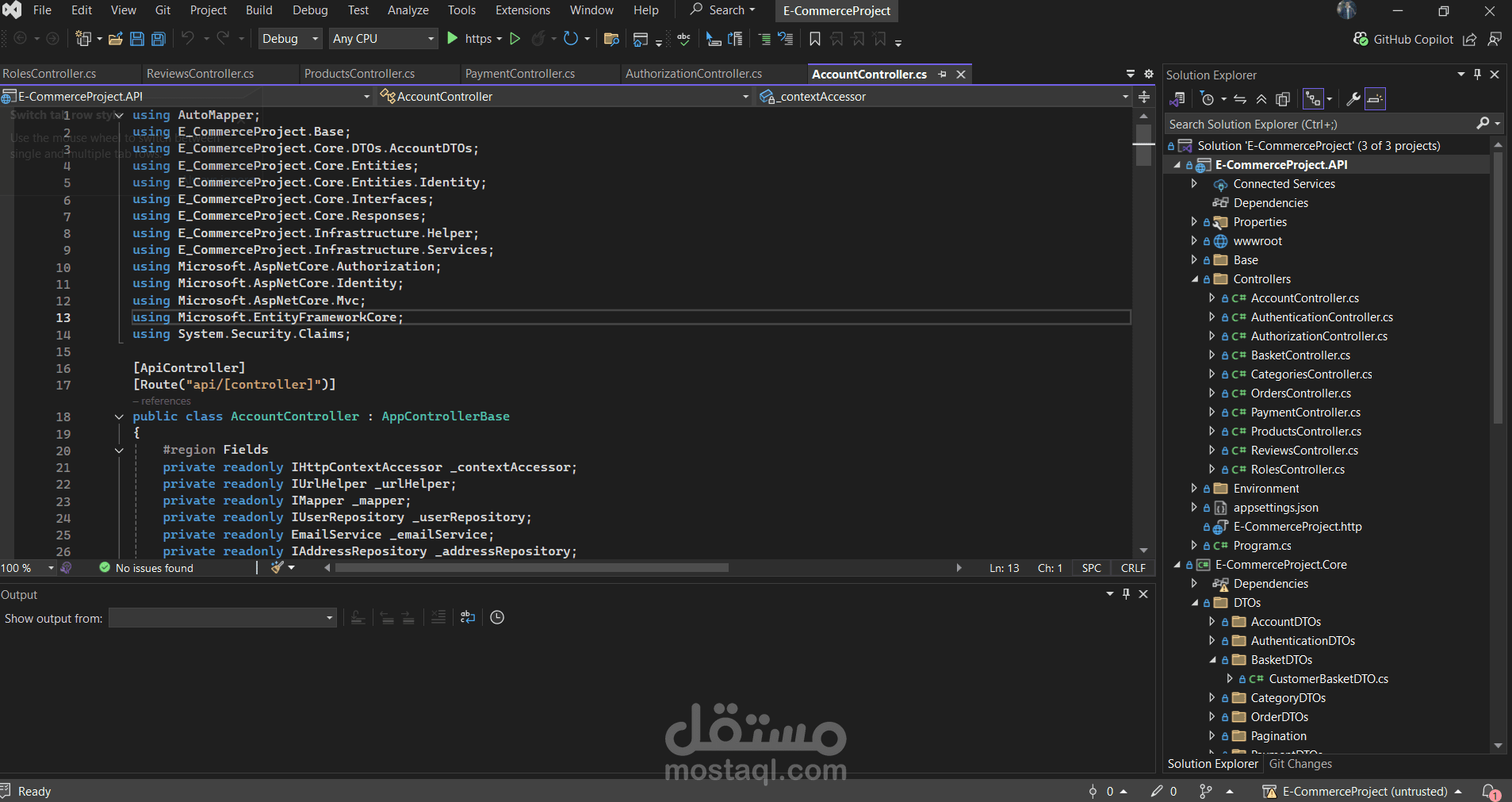1512x802 pixels.
Task: Click the Solution Explorer vertical scrollbar
Action: pos(1498,288)
